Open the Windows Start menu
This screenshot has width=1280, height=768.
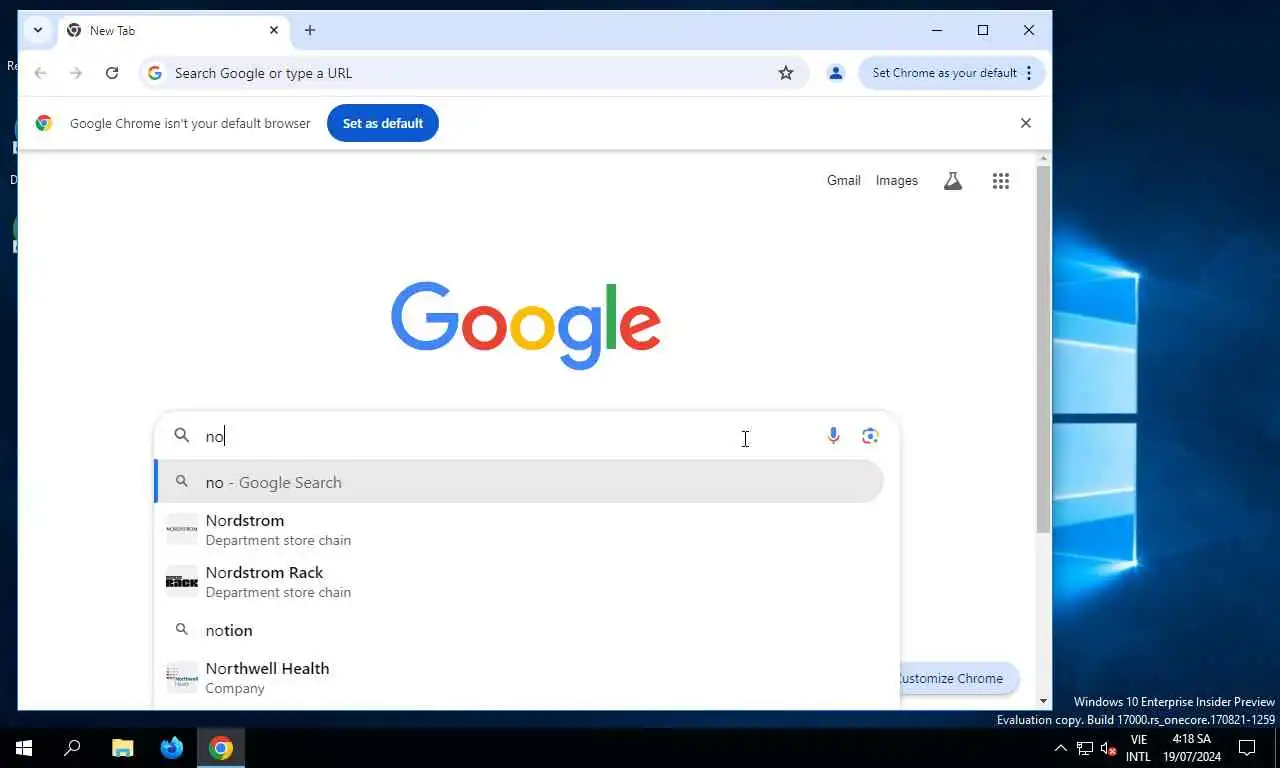click(24, 748)
